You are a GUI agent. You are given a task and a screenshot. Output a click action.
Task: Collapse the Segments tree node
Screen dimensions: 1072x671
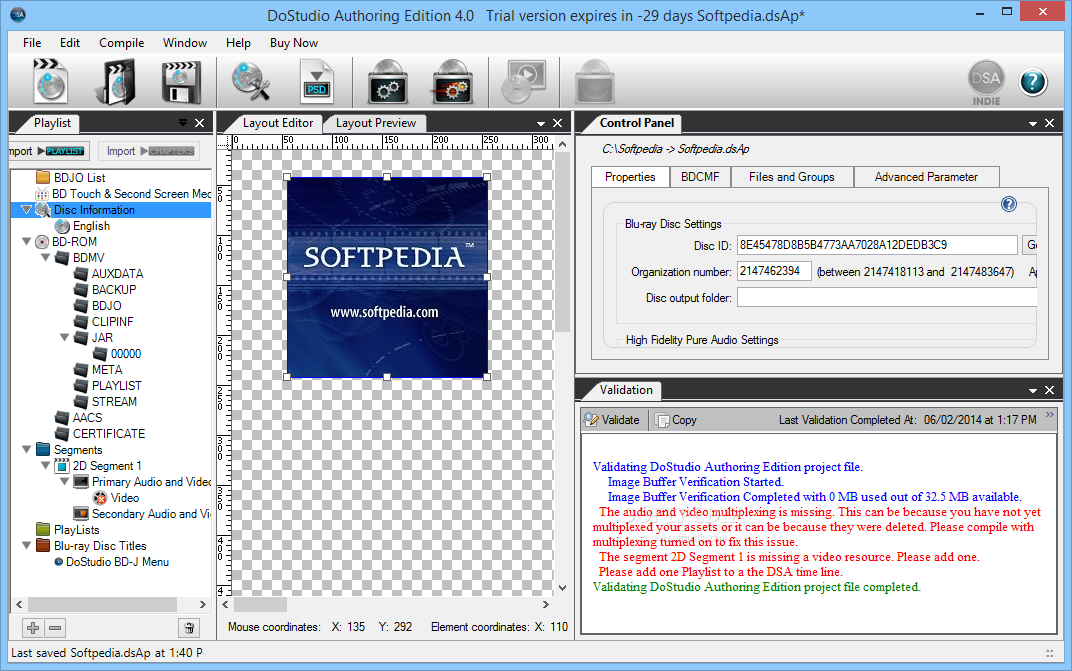click(27, 449)
